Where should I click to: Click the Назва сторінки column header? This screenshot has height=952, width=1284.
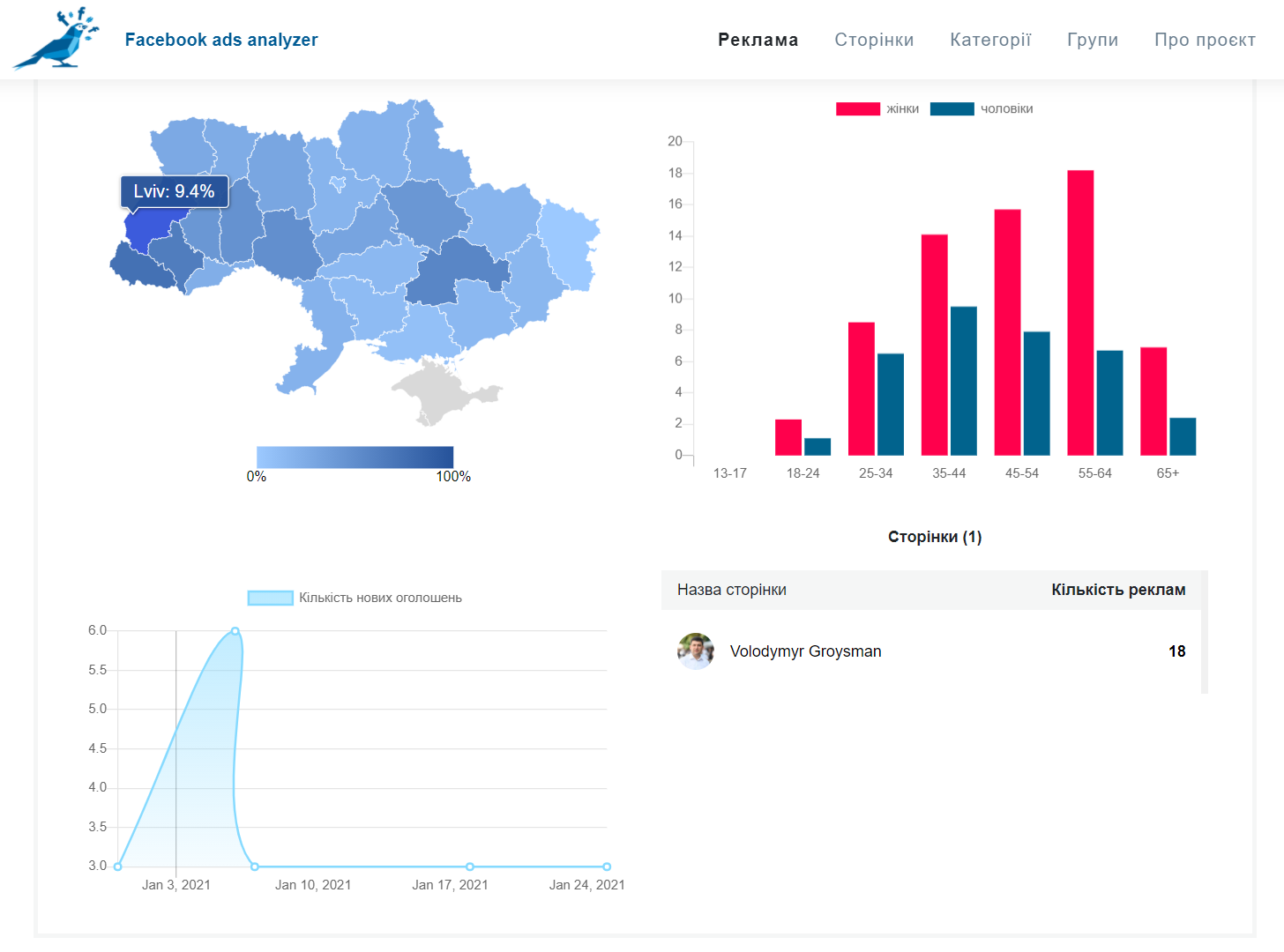pyautogui.click(x=732, y=590)
